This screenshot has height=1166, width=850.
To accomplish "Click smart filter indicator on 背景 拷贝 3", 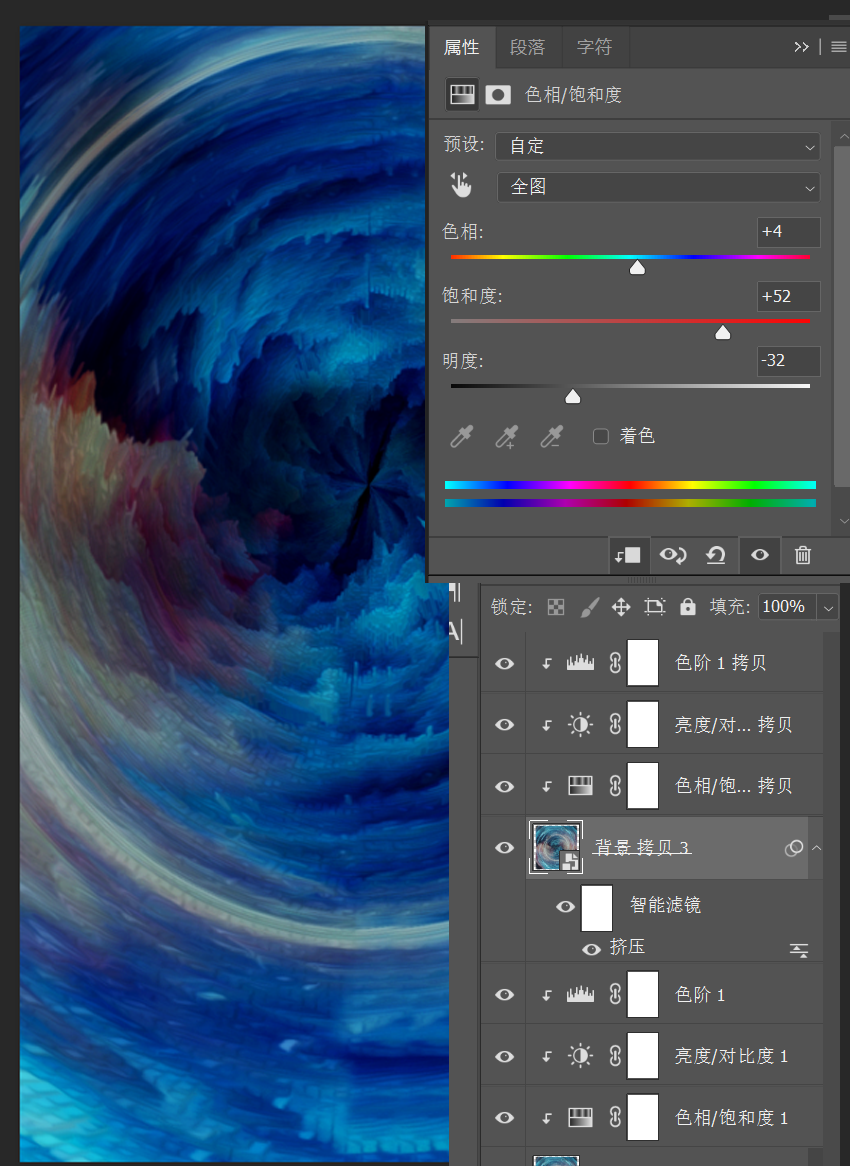I will [793, 848].
